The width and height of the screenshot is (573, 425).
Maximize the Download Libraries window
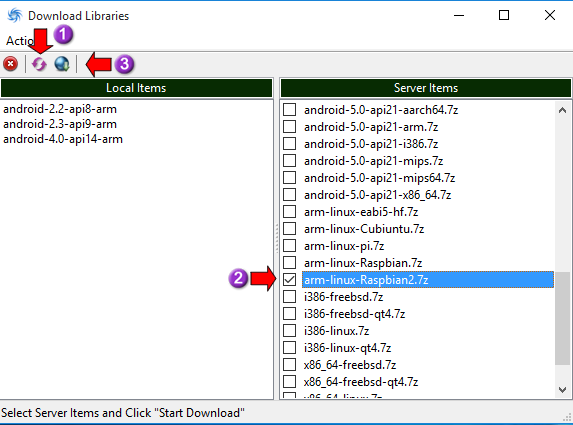click(504, 15)
